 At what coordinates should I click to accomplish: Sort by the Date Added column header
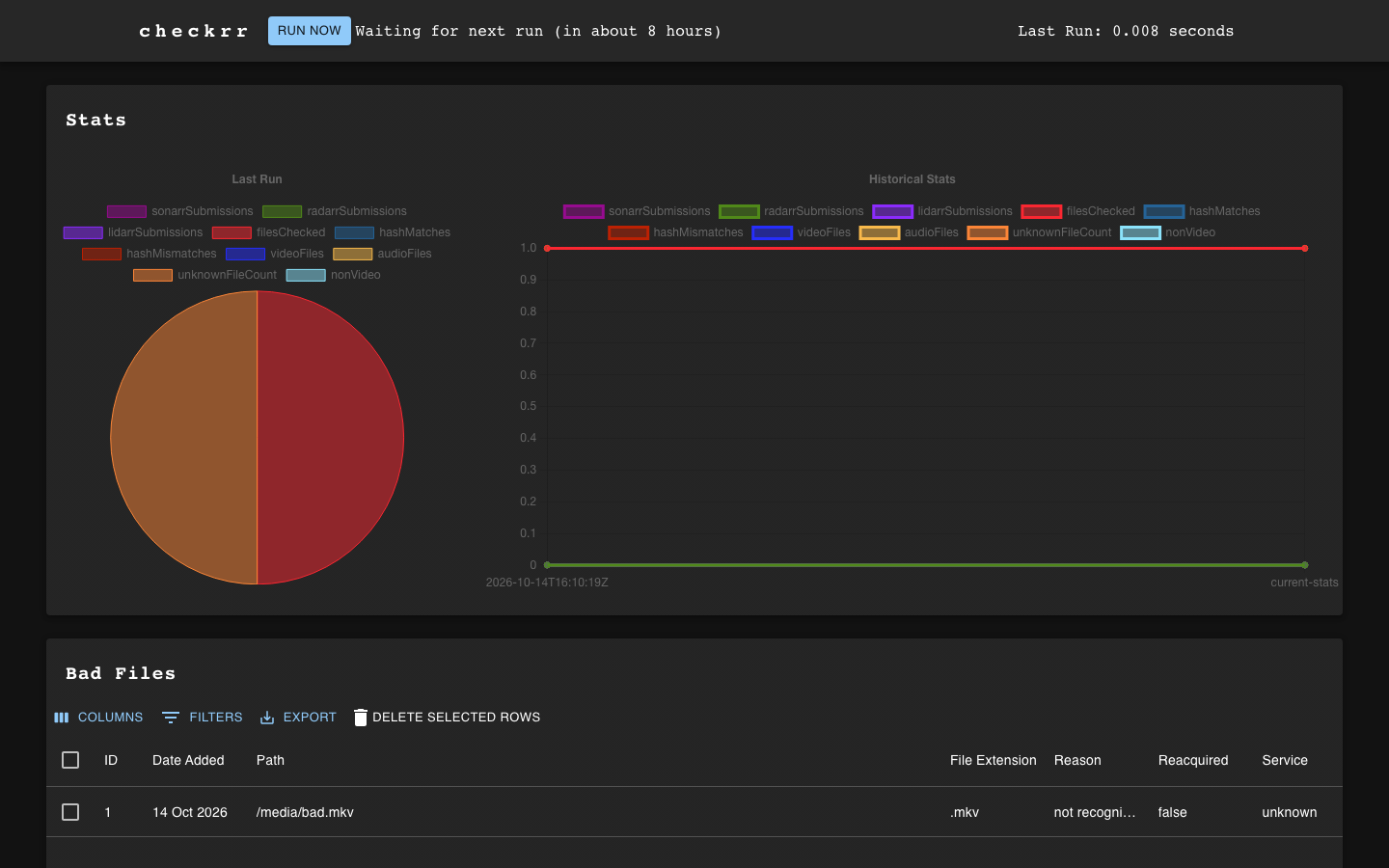point(188,760)
